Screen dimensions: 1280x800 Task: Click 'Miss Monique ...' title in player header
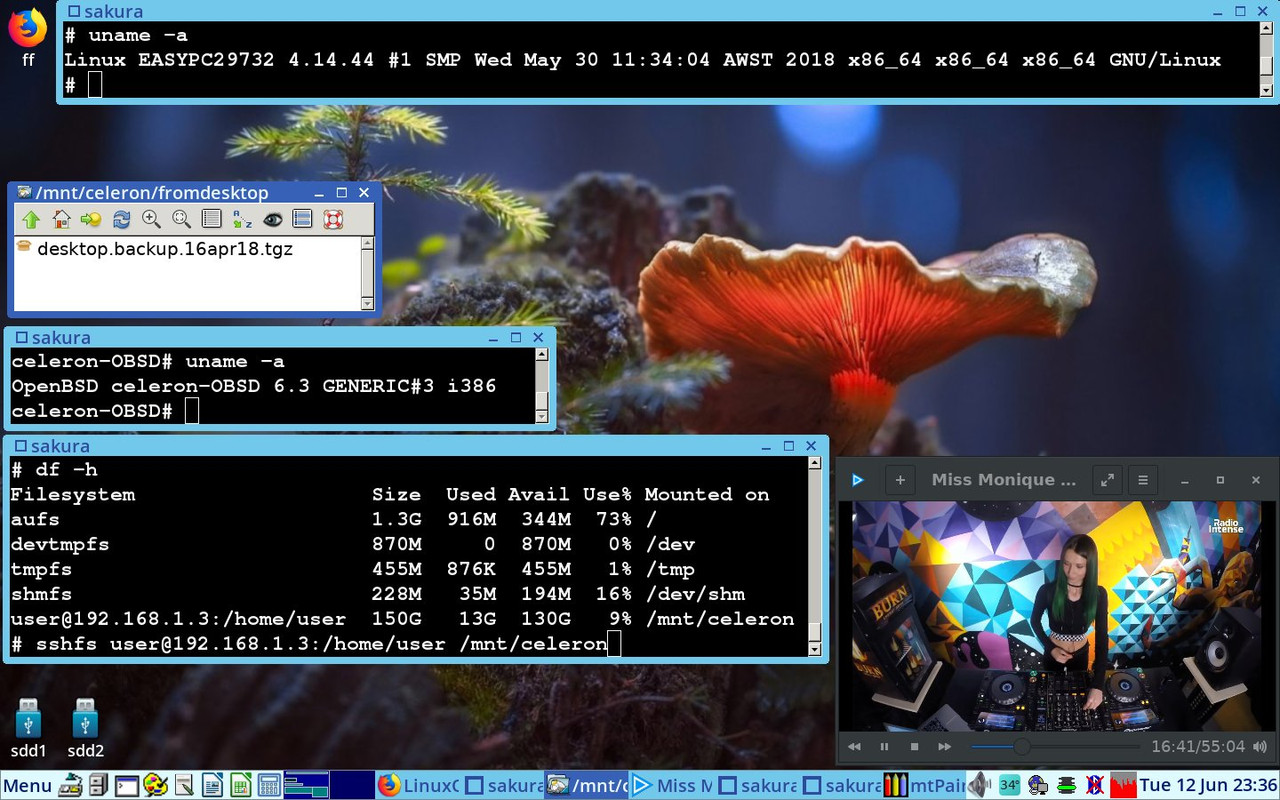pos(1003,480)
